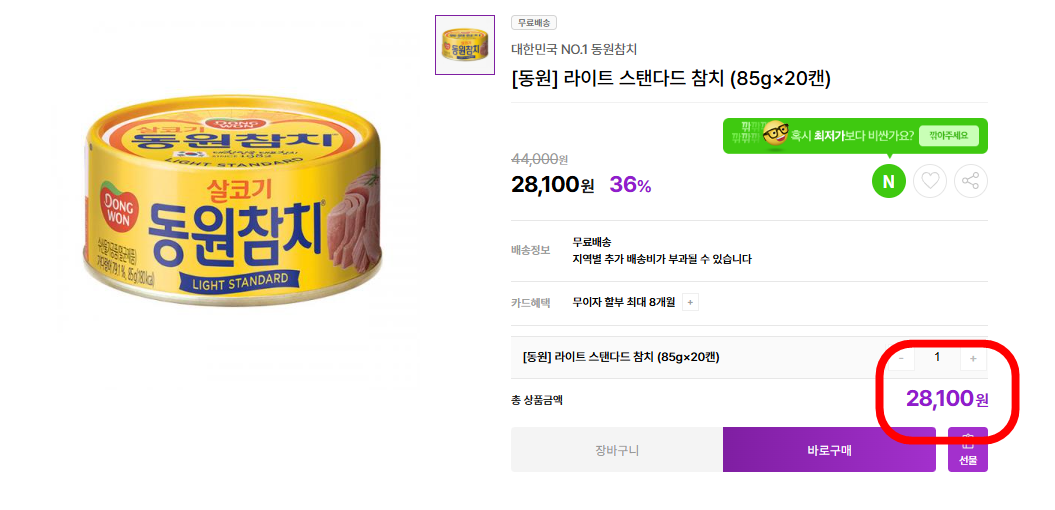The image size is (1055, 510).
Task: Click the share icon
Action: 971,181
